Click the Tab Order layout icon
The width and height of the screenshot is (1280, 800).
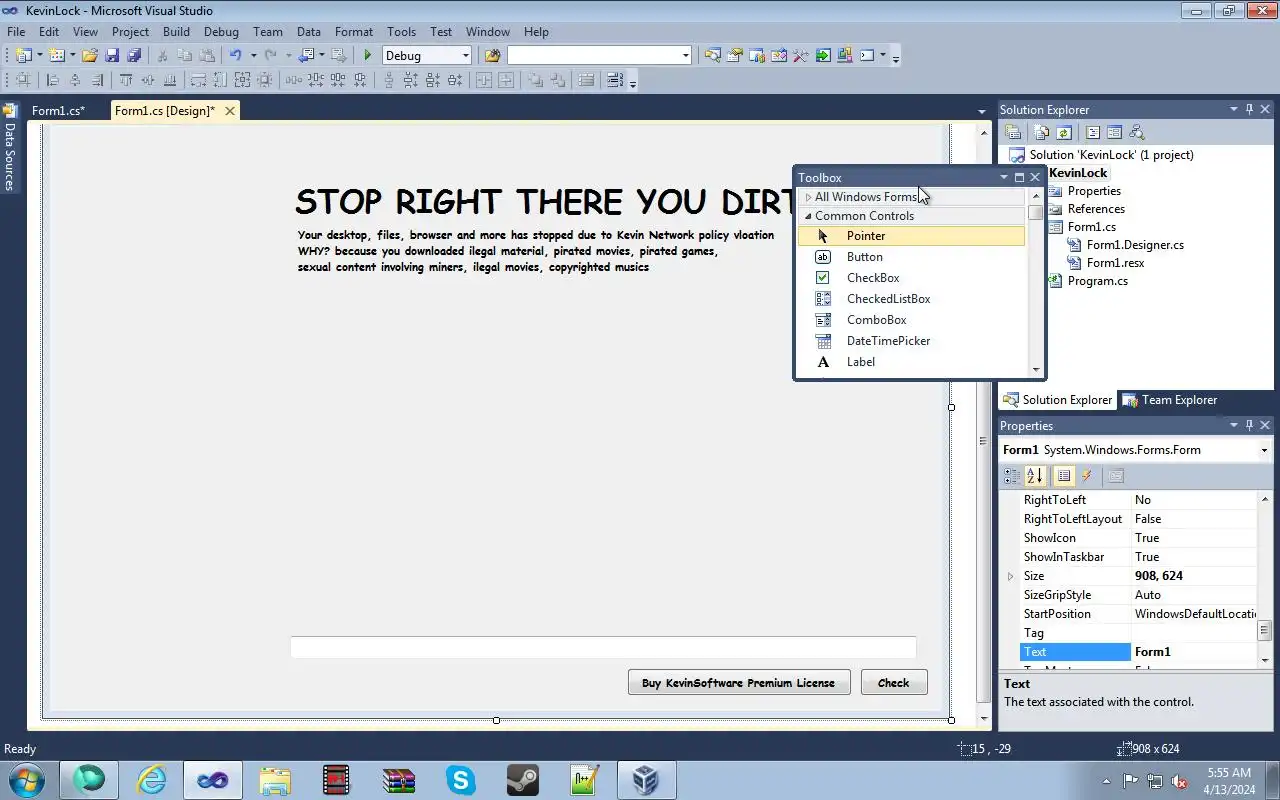coord(615,80)
